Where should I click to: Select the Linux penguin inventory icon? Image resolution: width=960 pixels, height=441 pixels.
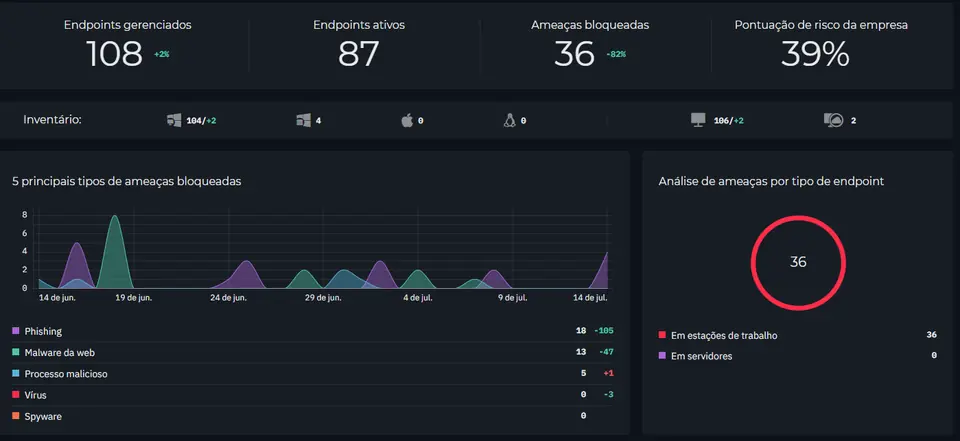509,121
